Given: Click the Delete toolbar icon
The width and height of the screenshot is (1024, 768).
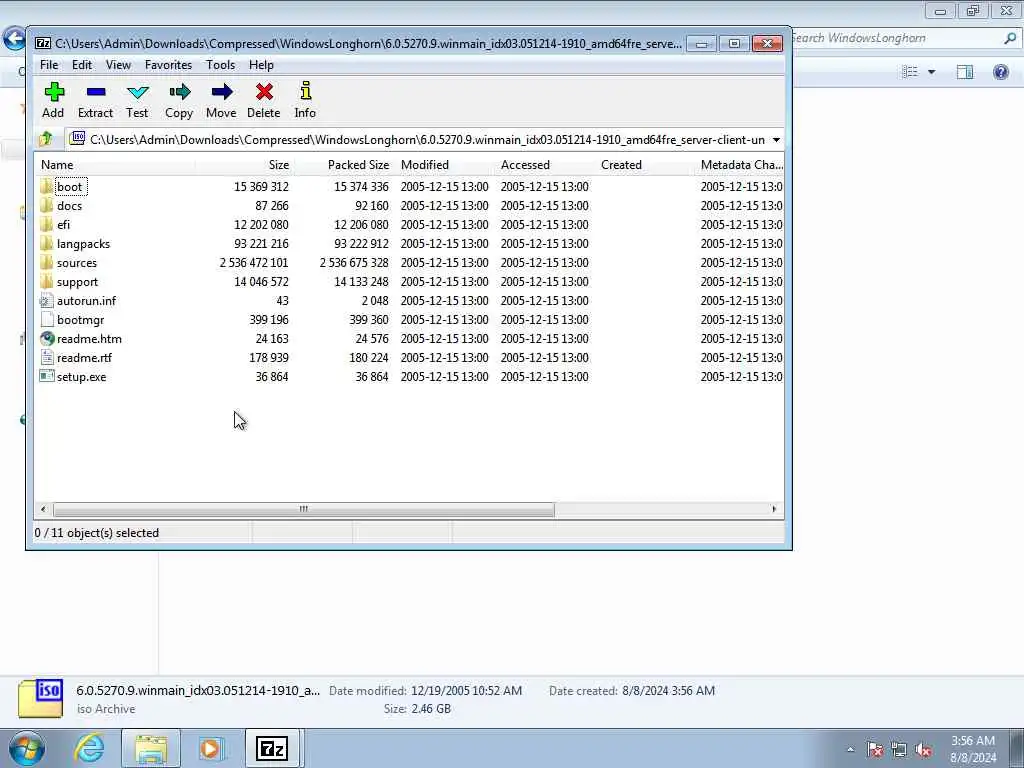Looking at the screenshot, I should pyautogui.click(x=264, y=92).
